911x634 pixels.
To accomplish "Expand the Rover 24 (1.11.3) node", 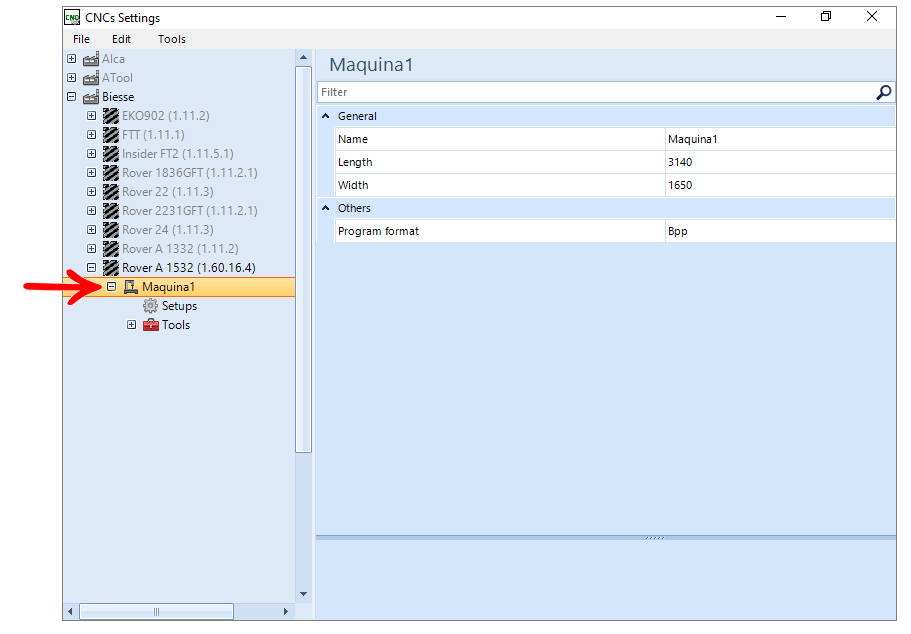I will click(x=91, y=230).
